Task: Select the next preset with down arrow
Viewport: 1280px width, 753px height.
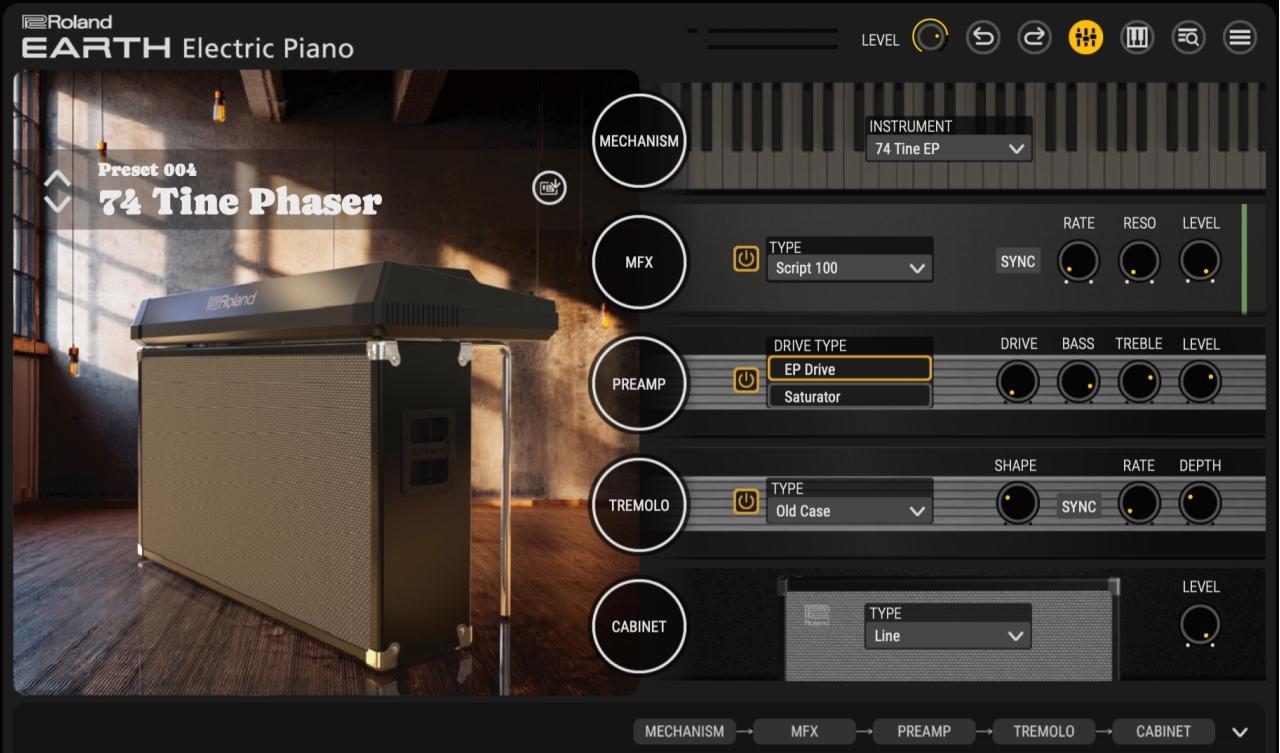Action: pyautogui.click(x=57, y=203)
